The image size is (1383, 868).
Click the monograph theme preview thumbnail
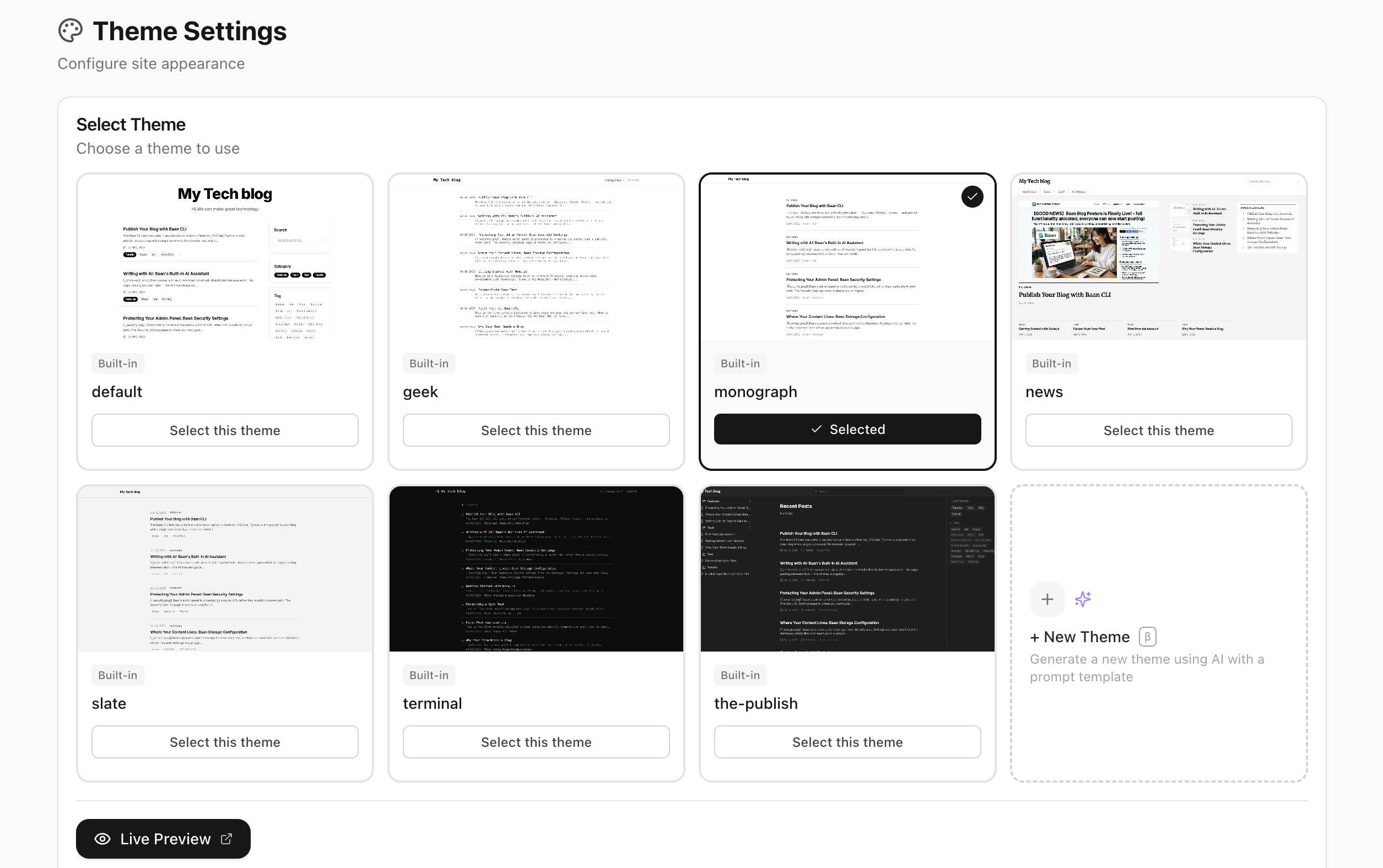click(x=847, y=257)
